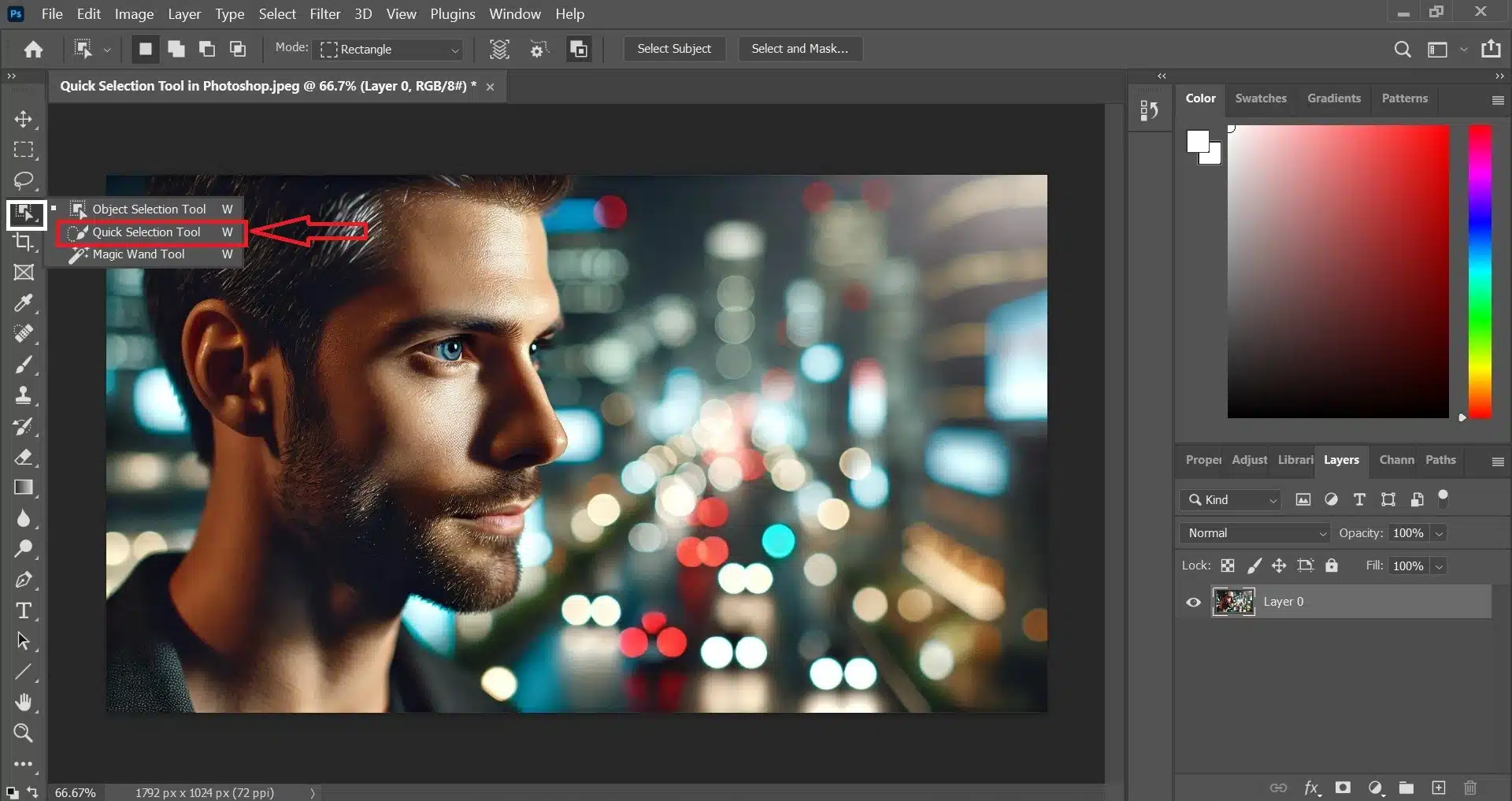Select the Move tool
Screen dimensions: 1512x801
[24, 120]
